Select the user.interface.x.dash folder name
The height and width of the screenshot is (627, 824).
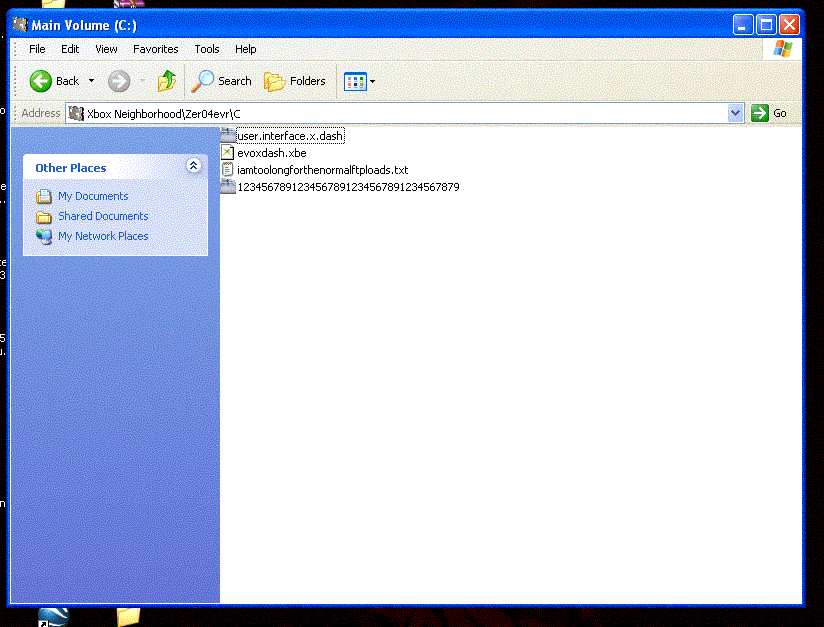[290, 136]
